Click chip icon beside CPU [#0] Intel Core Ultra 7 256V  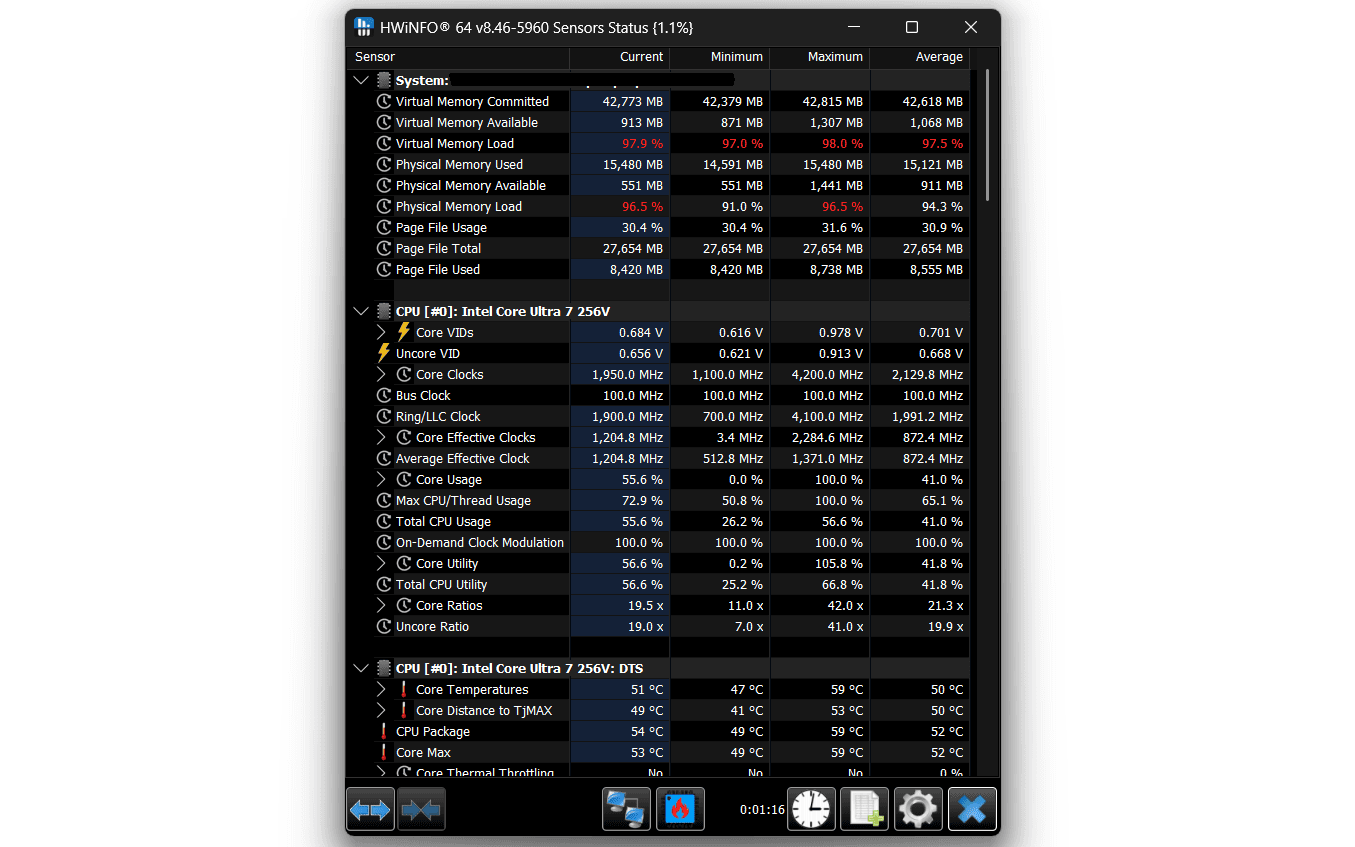(x=384, y=312)
